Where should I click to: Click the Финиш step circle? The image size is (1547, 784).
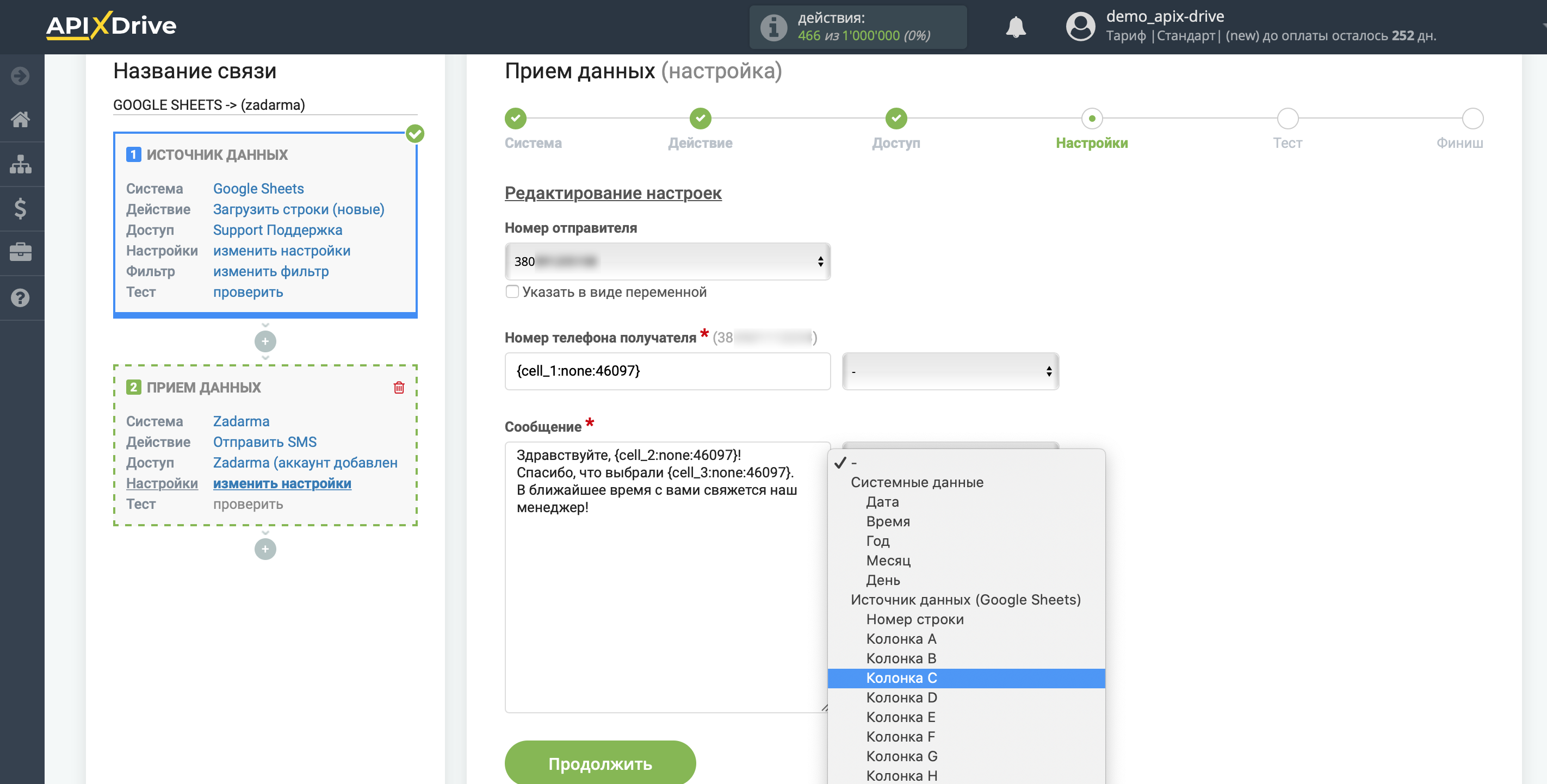coord(1472,119)
